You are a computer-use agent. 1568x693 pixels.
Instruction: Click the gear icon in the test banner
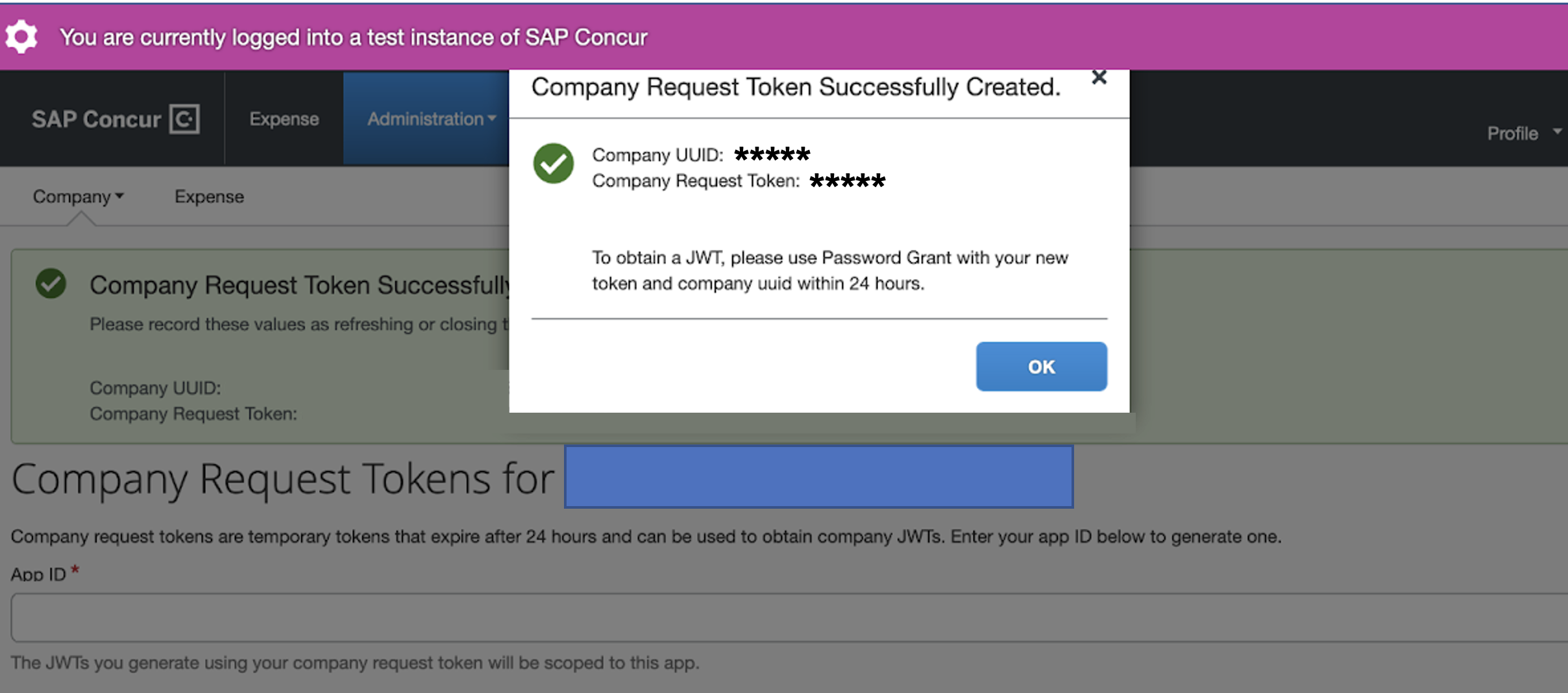coord(21,37)
